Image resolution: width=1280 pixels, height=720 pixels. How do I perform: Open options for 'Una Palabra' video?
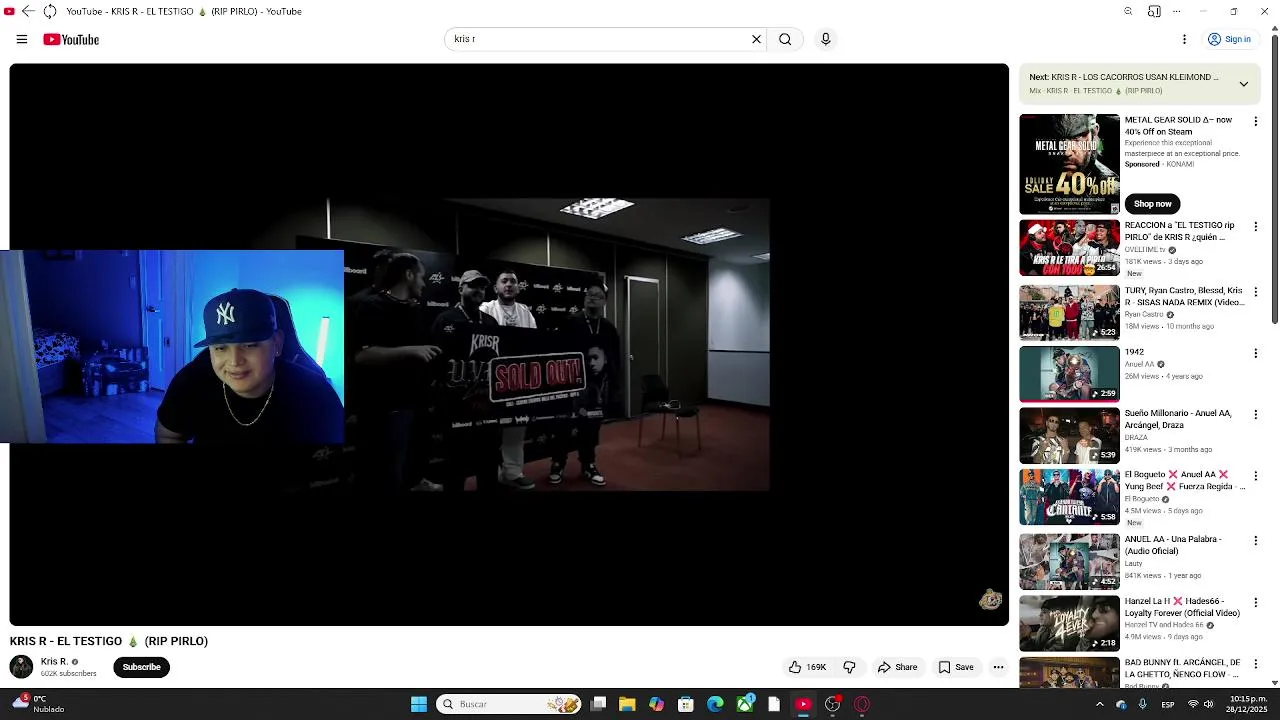tap(1255, 541)
